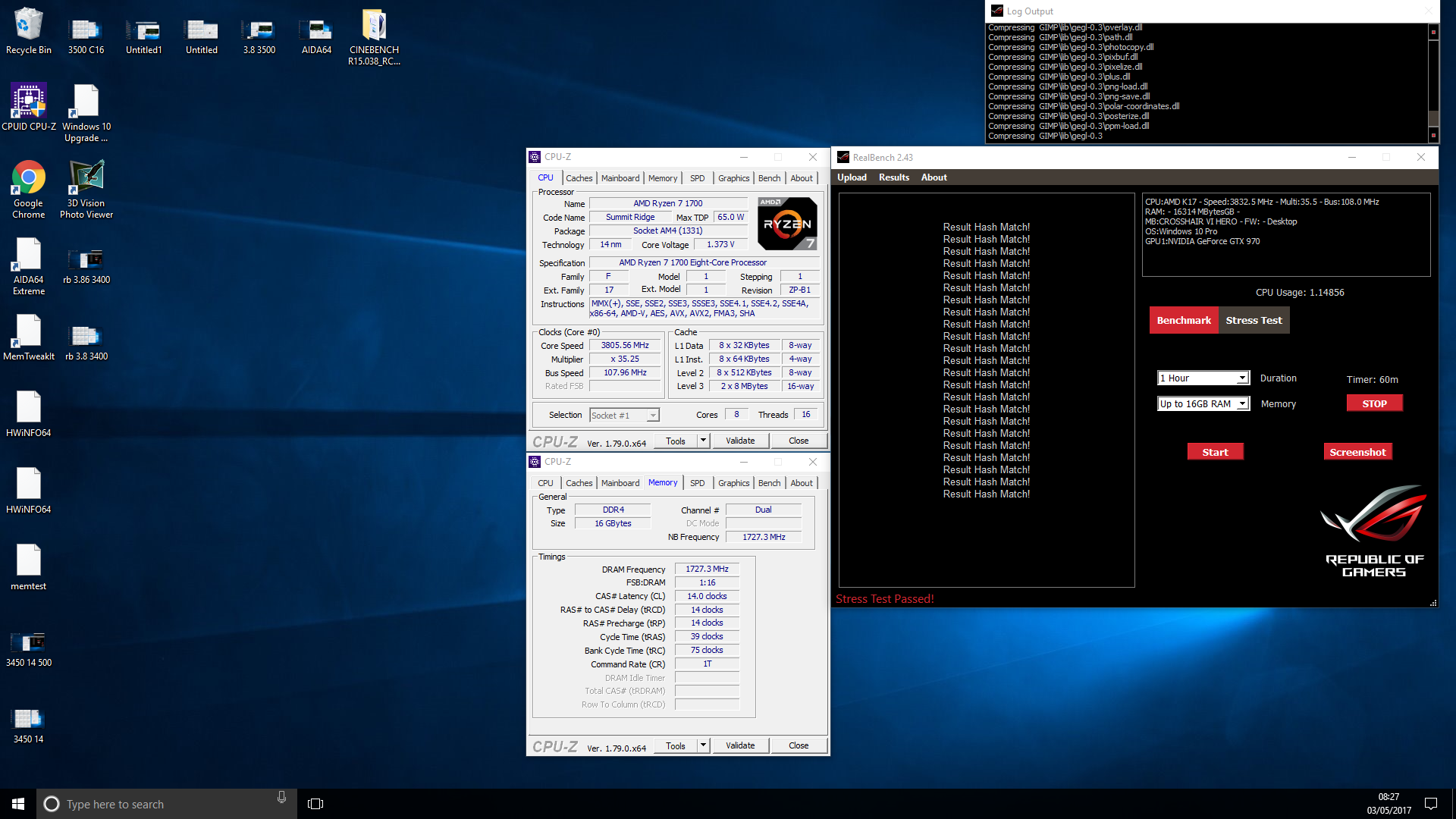Image resolution: width=1456 pixels, height=819 pixels.
Task: Switch to Mainboard tab in upper CPU-Z
Action: (x=620, y=178)
